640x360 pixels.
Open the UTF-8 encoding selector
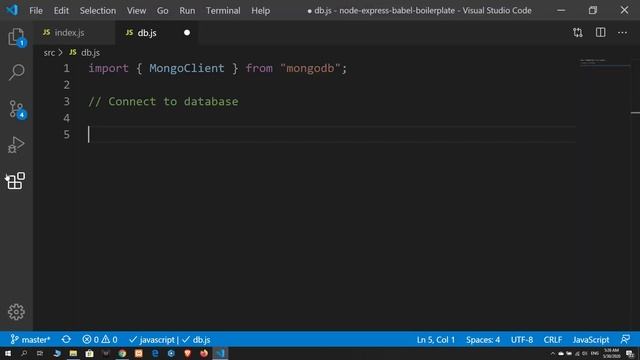click(522, 339)
